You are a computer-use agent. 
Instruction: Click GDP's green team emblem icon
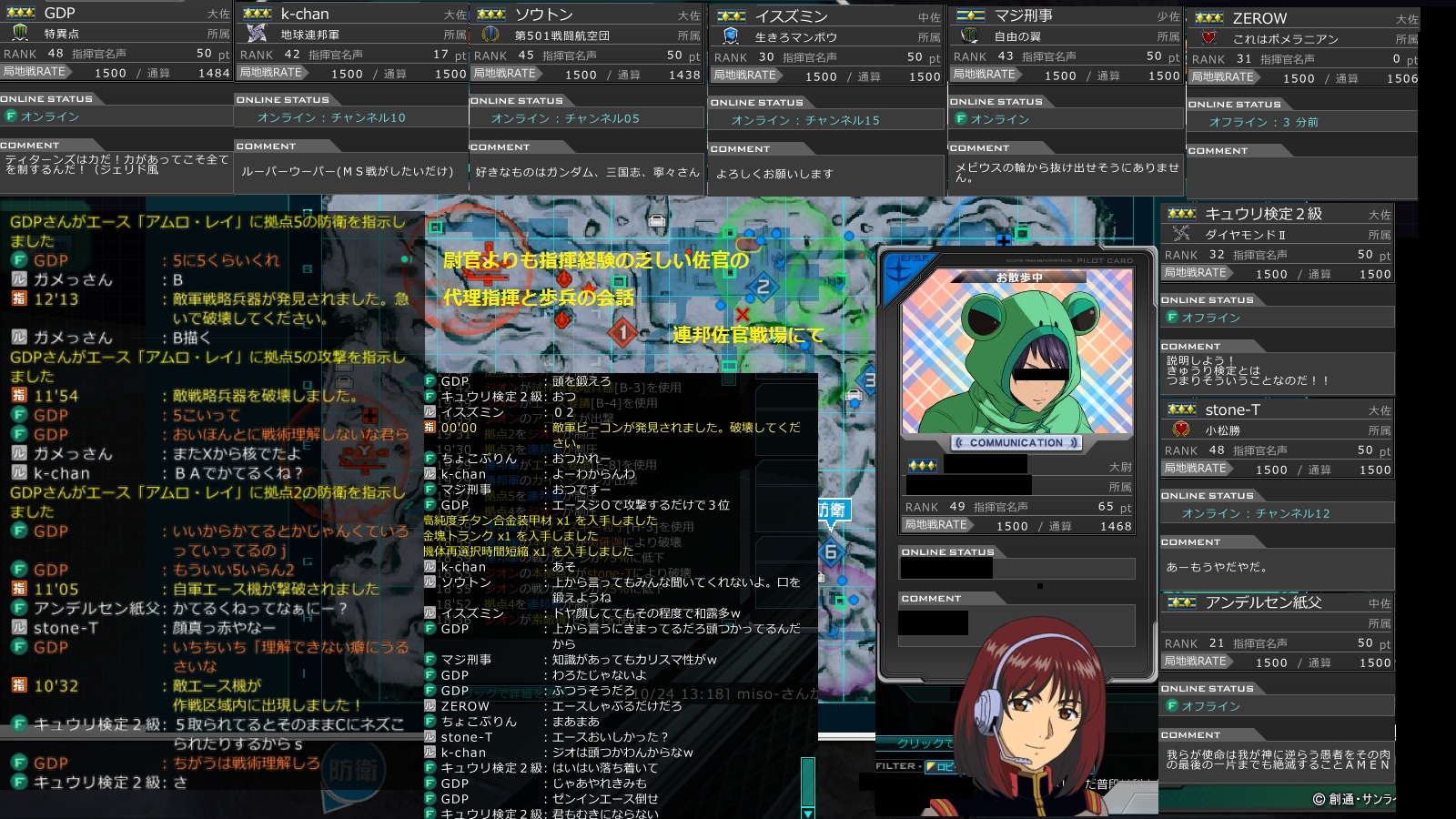[x=20, y=33]
